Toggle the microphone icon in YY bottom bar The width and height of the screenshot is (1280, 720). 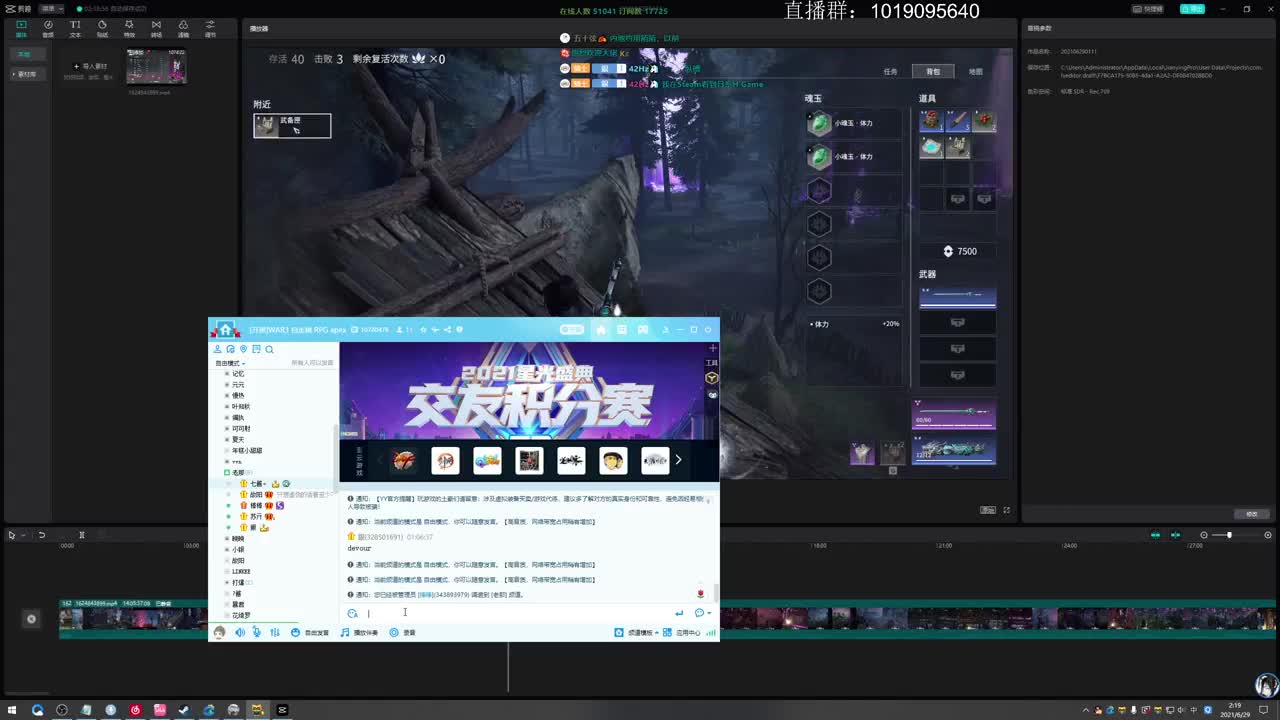[x=257, y=632]
